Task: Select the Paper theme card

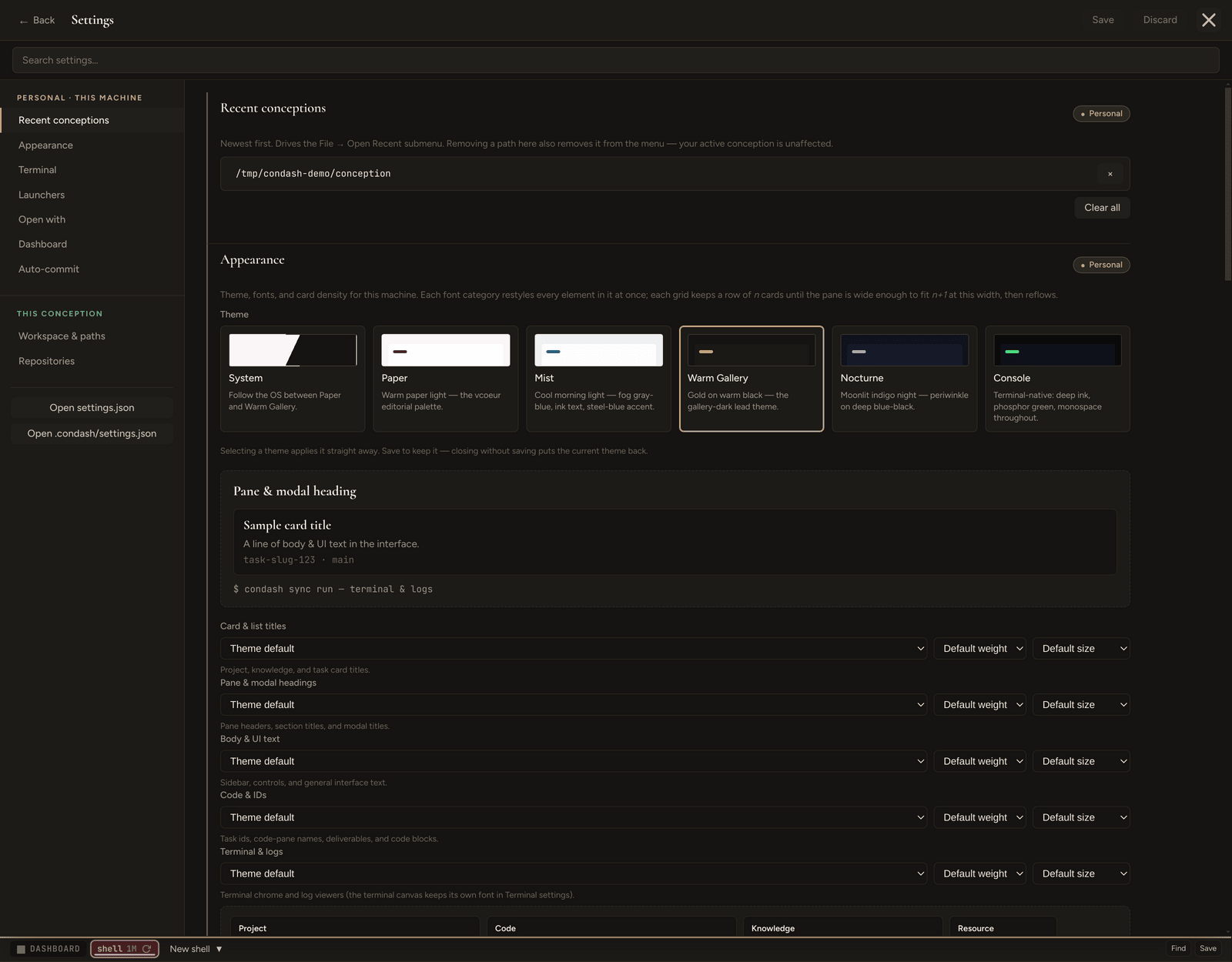Action: click(446, 379)
